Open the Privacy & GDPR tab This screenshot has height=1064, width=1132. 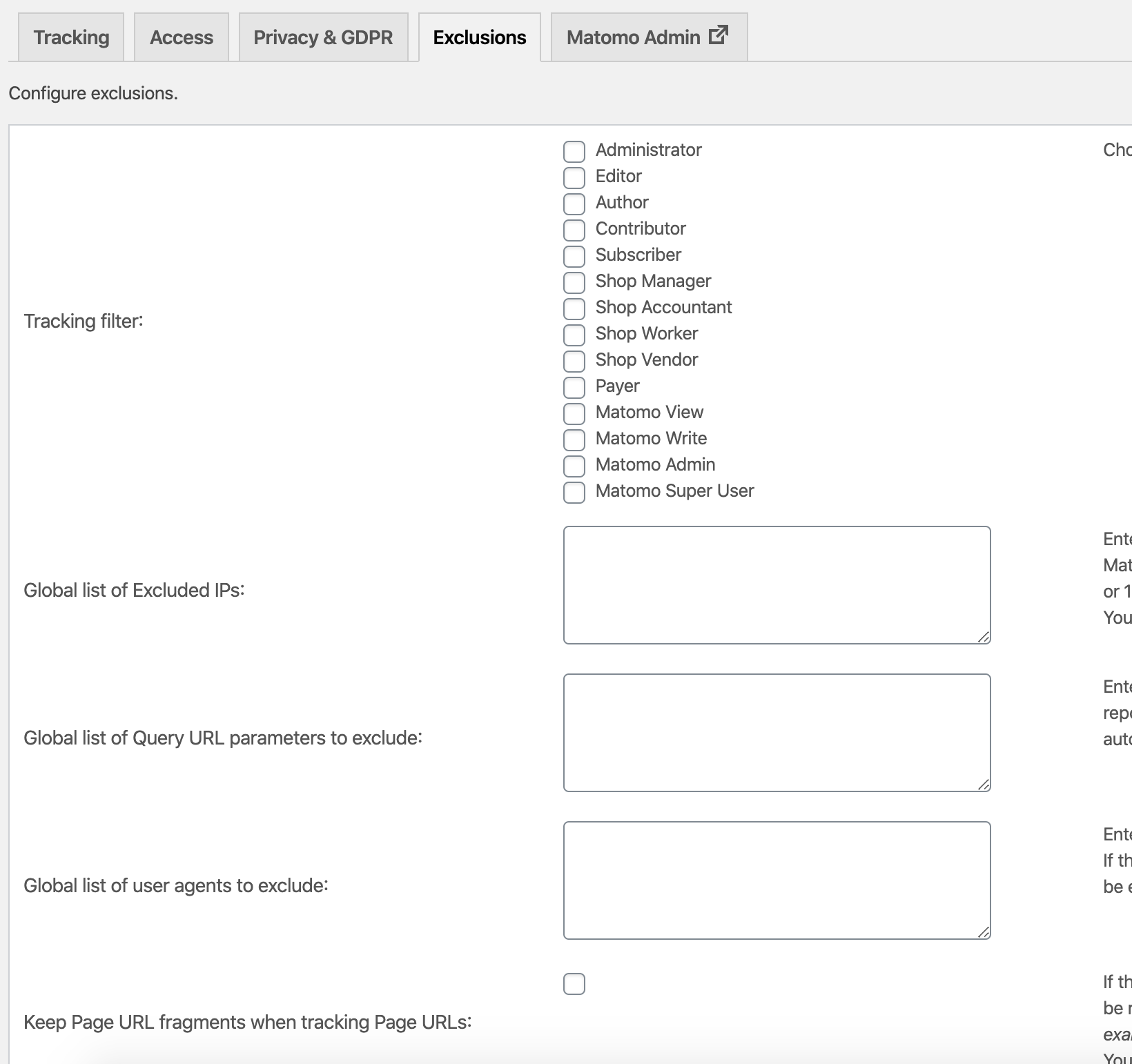tap(323, 37)
